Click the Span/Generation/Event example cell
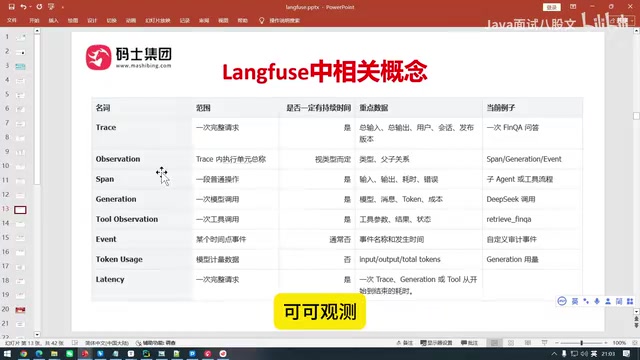This screenshot has height=360, width=640. (532, 159)
